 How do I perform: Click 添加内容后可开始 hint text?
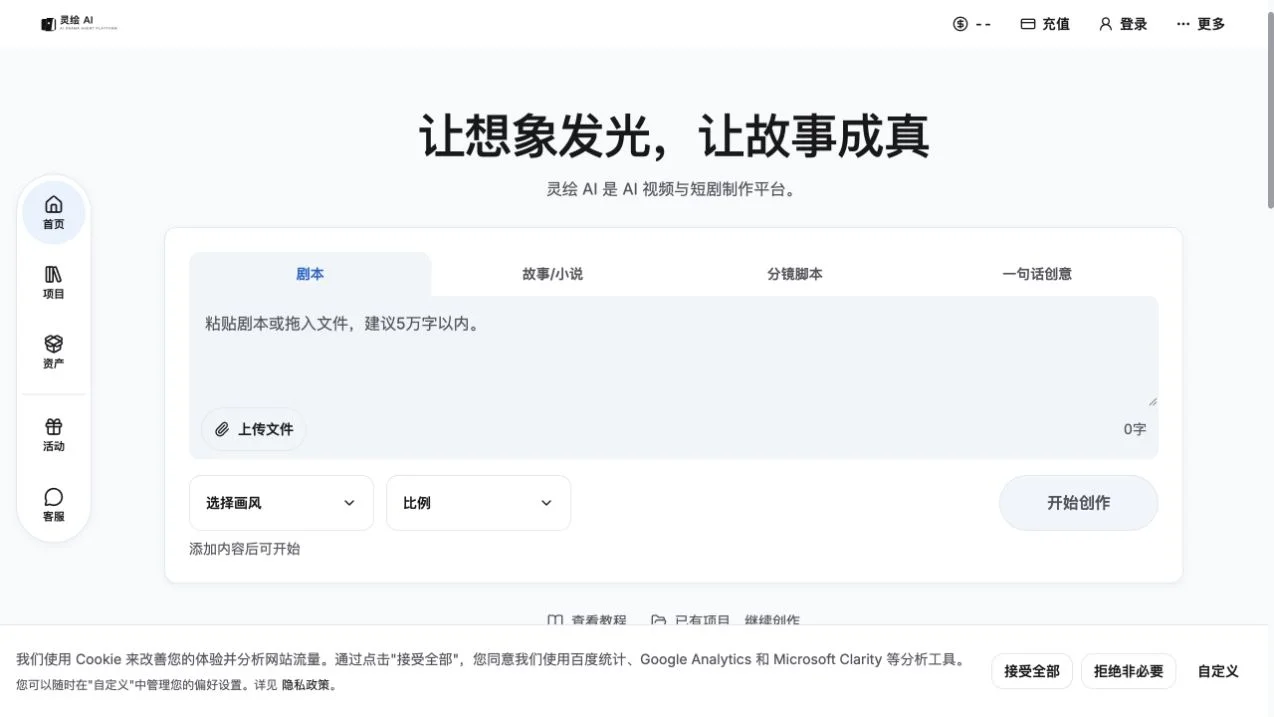click(244, 549)
